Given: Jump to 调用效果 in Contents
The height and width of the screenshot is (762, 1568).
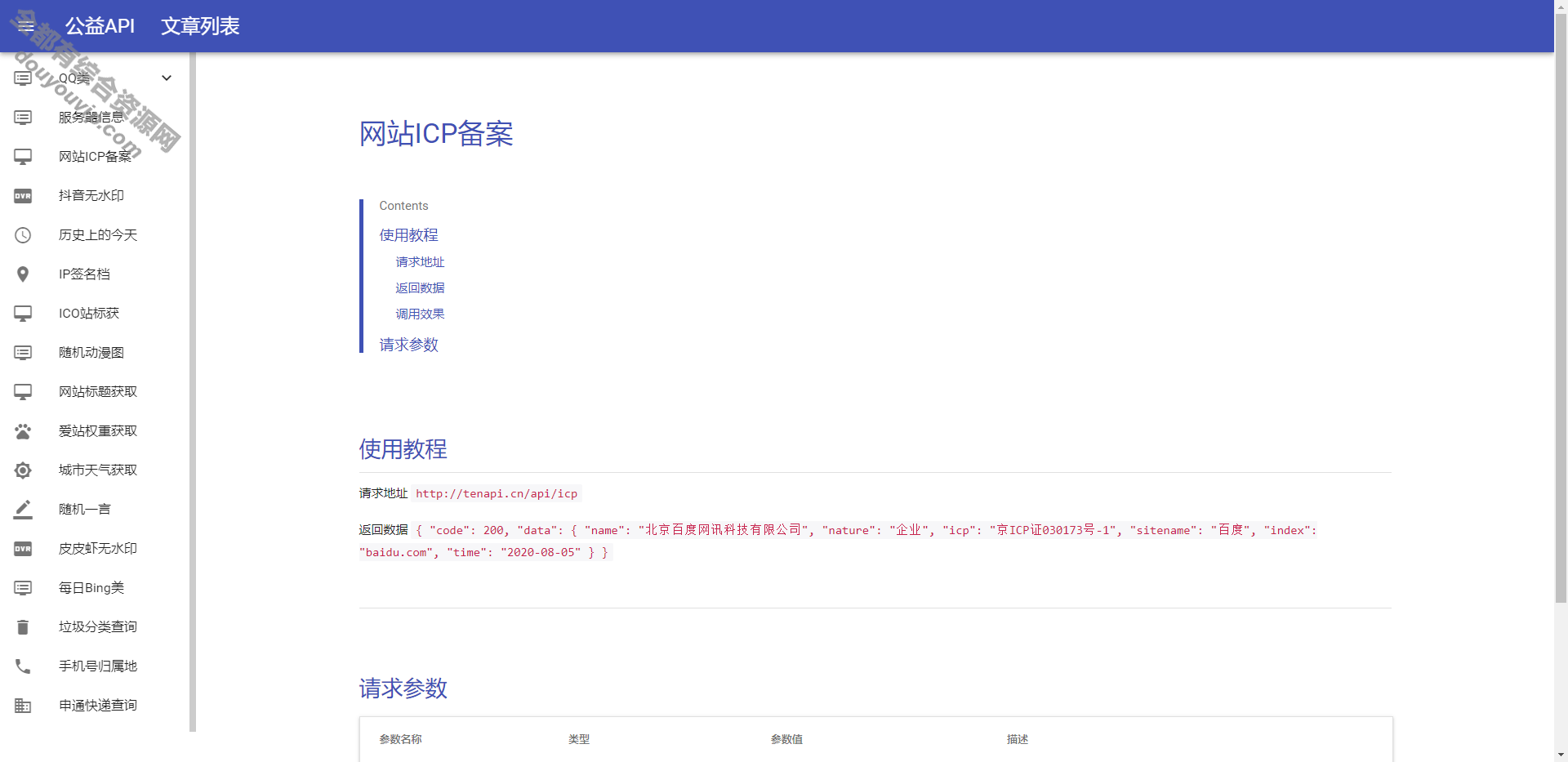Looking at the screenshot, I should click(x=420, y=314).
